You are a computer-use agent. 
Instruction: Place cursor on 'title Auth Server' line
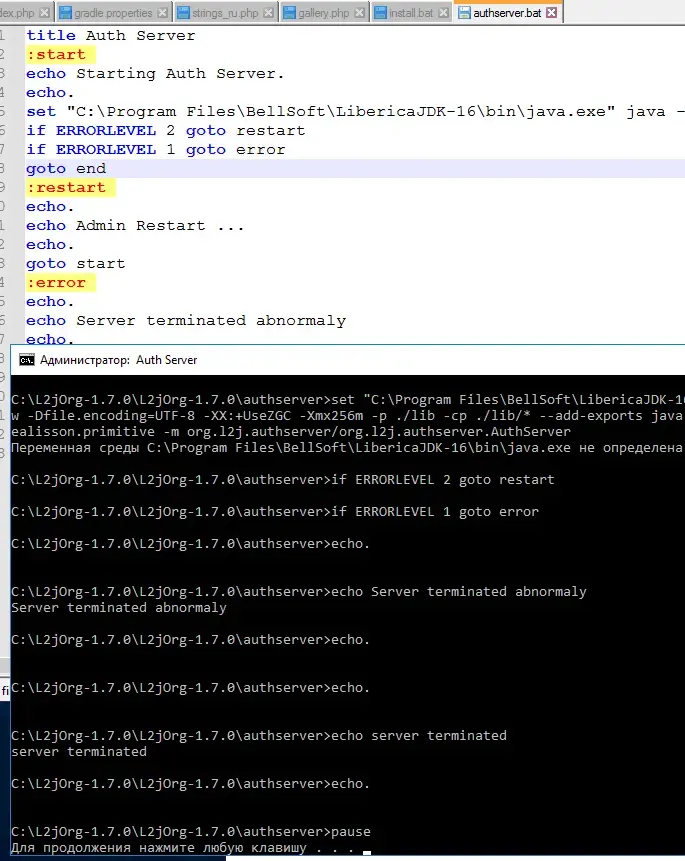[110, 36]
